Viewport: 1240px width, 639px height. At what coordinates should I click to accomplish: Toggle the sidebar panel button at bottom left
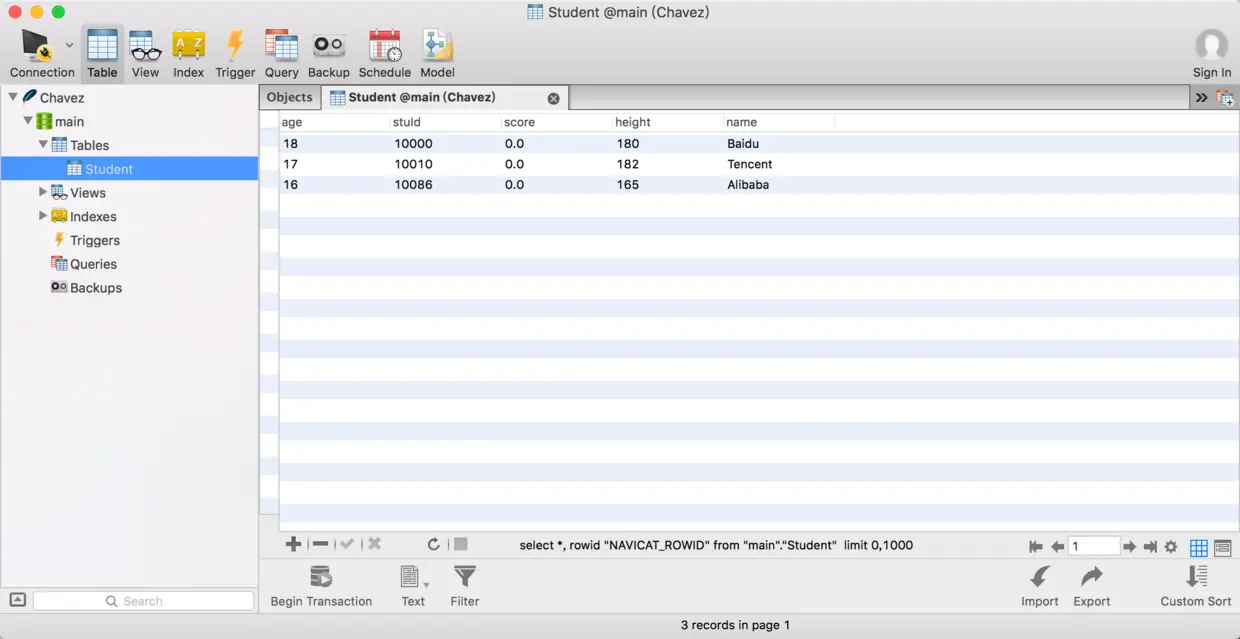point(17,600)
